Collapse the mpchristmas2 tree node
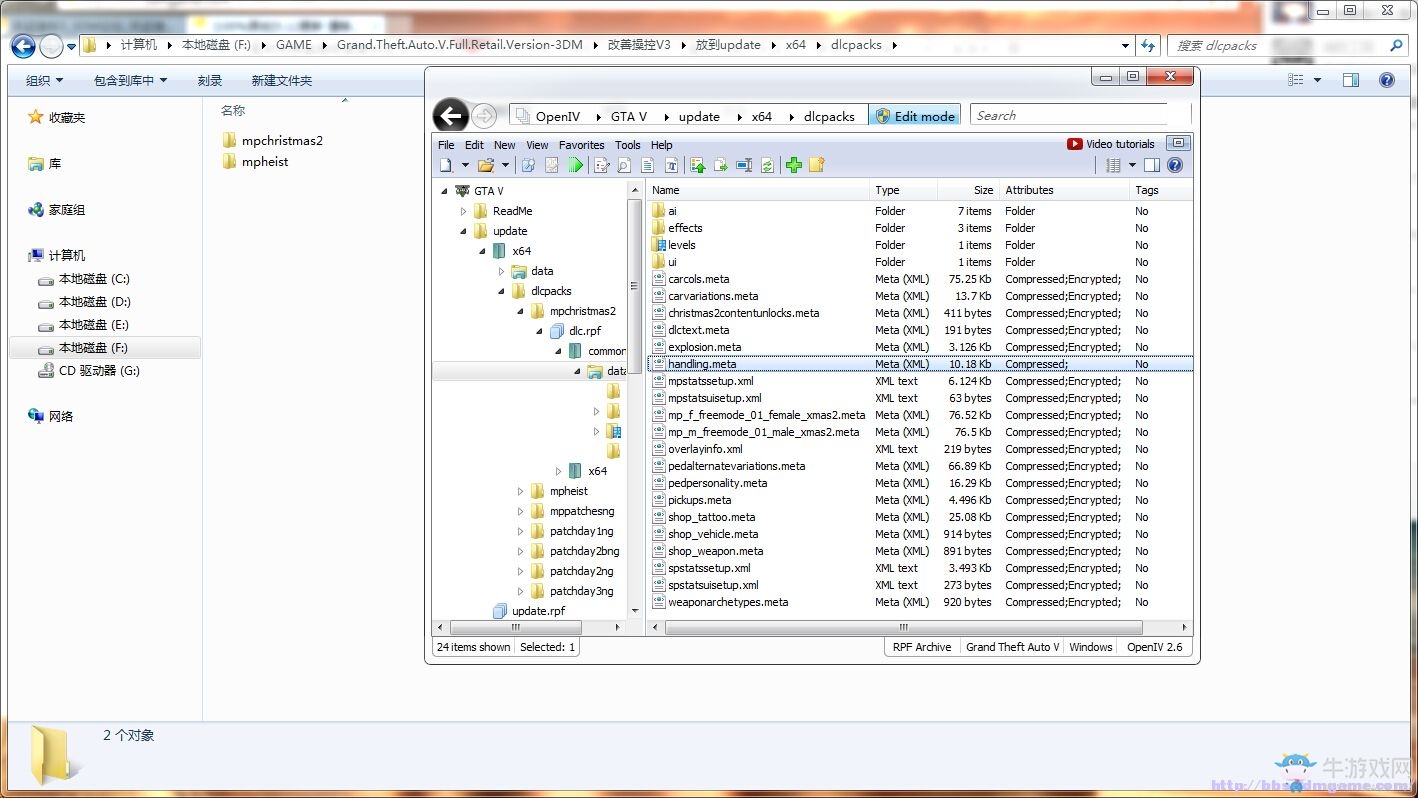This screenshot has width=1418, height=798. tap(521, 311)
